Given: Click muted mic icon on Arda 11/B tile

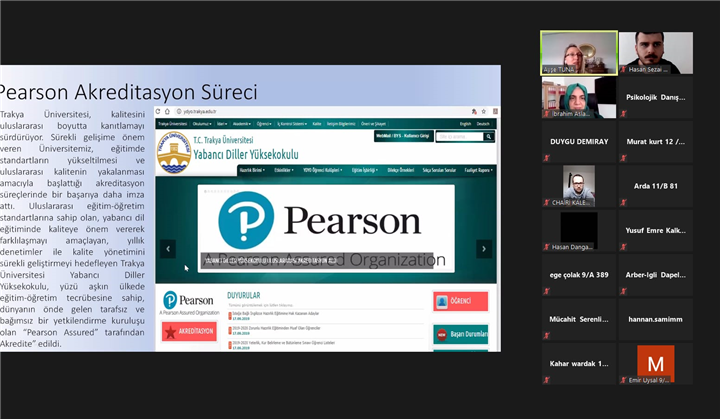Looking at the screenshot, I should (x=623, y=202).
